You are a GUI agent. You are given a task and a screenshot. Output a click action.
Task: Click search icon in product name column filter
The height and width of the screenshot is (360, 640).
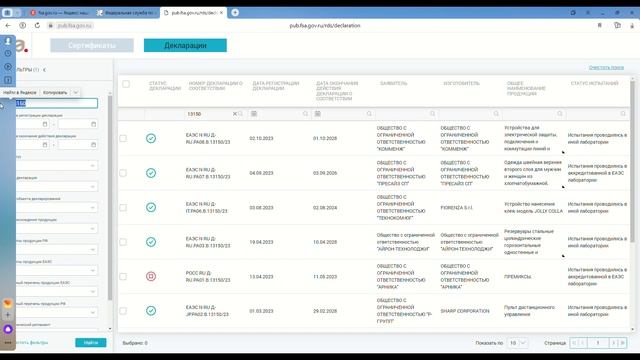point(560,114)
